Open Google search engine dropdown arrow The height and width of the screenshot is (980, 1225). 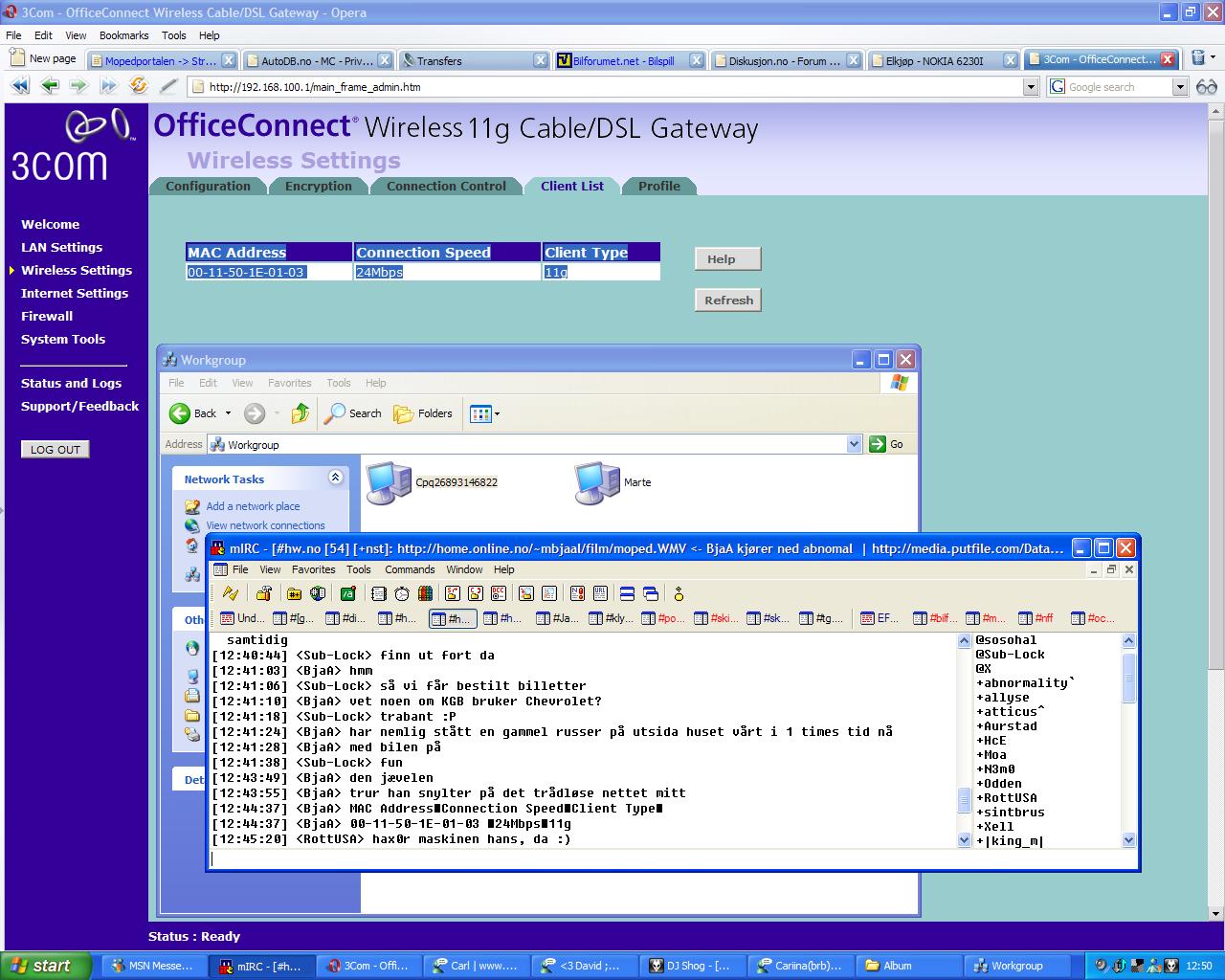(x=1180, y=87)
